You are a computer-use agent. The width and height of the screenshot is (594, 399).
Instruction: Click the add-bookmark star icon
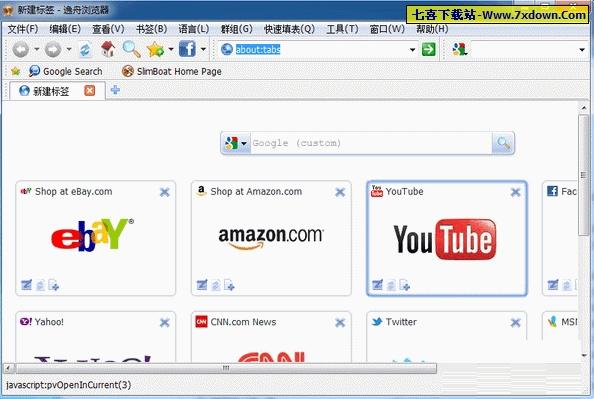pos(156,49)
